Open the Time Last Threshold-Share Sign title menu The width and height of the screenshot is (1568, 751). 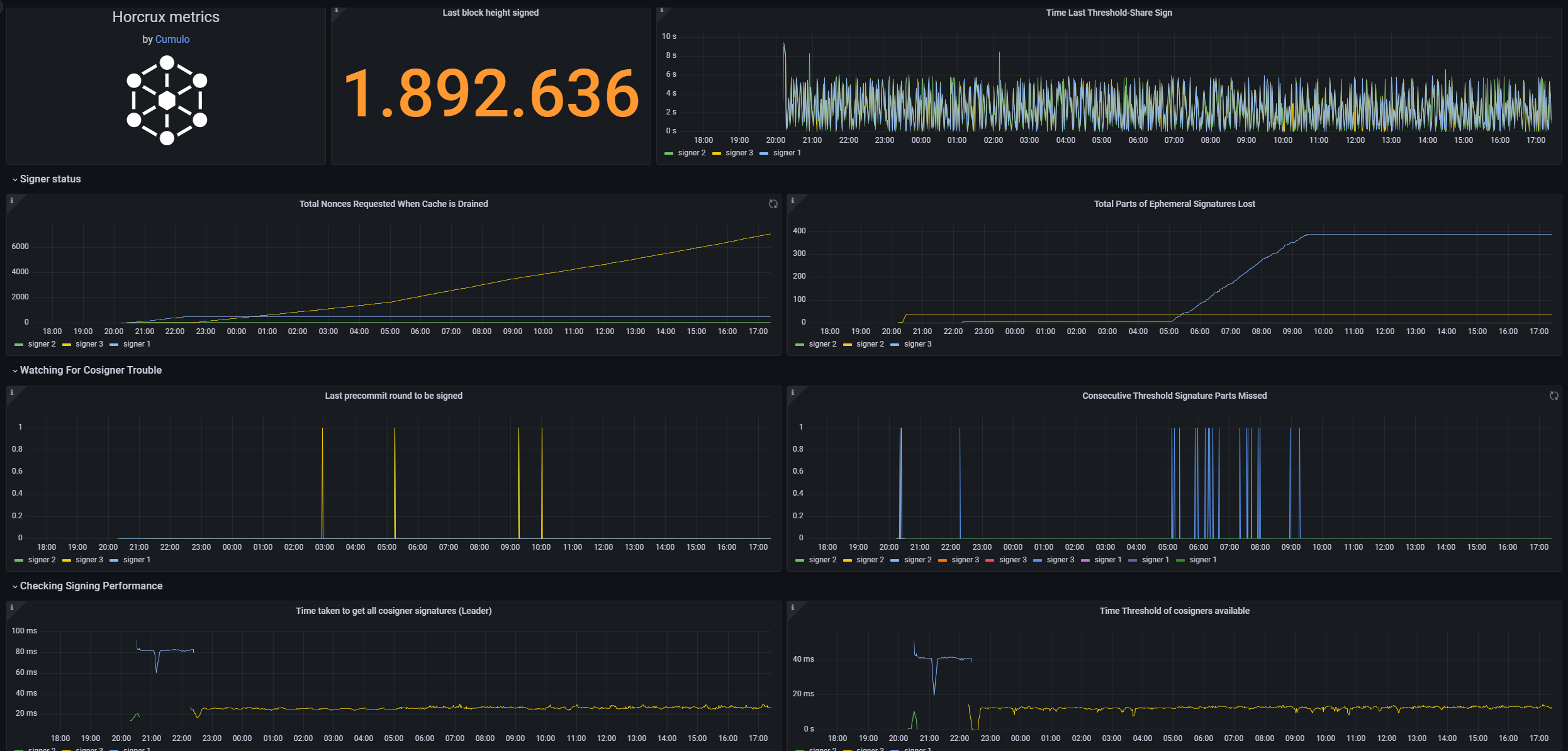(1109, 13)
